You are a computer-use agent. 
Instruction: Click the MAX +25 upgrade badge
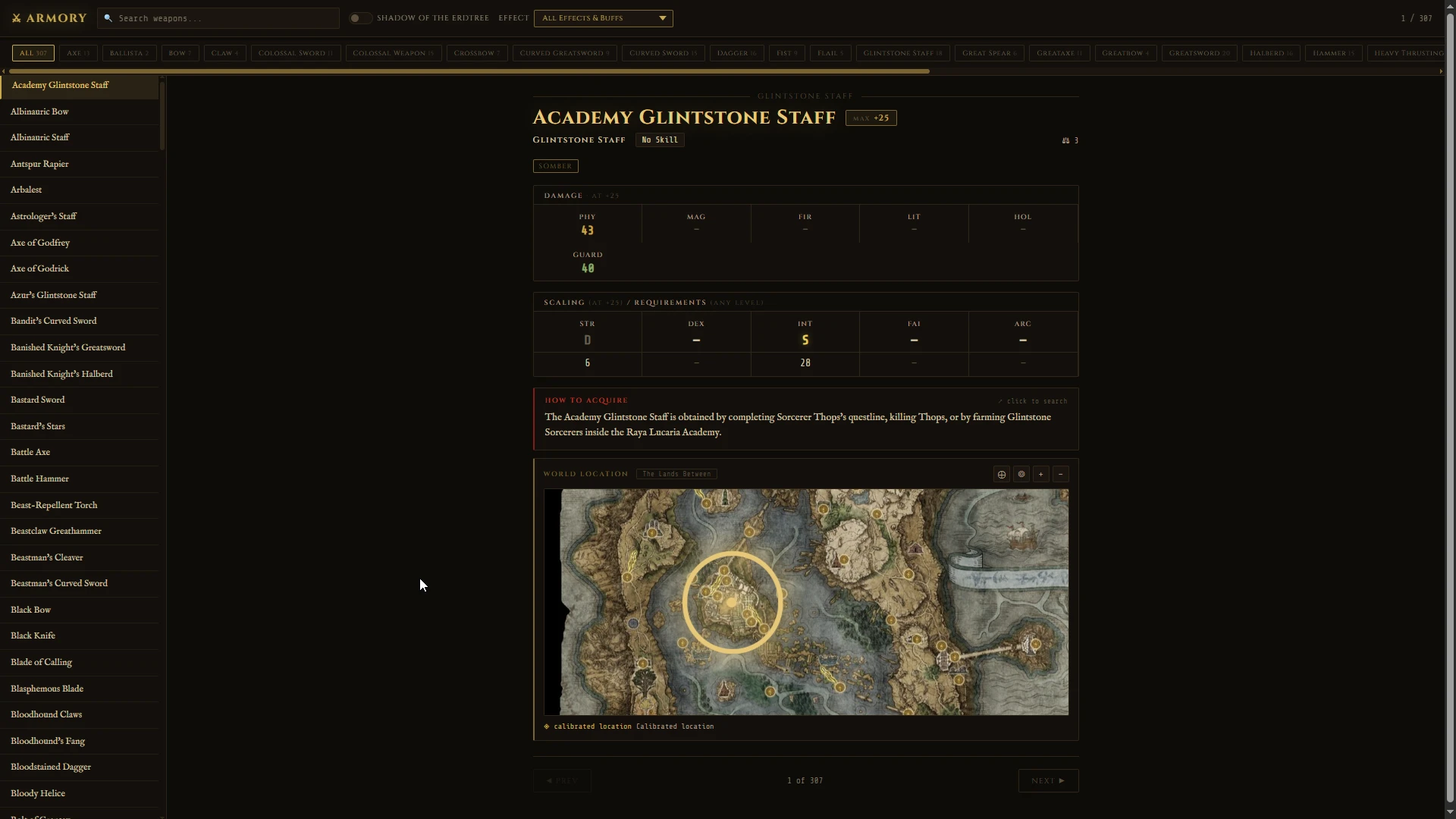click(871, 118)
